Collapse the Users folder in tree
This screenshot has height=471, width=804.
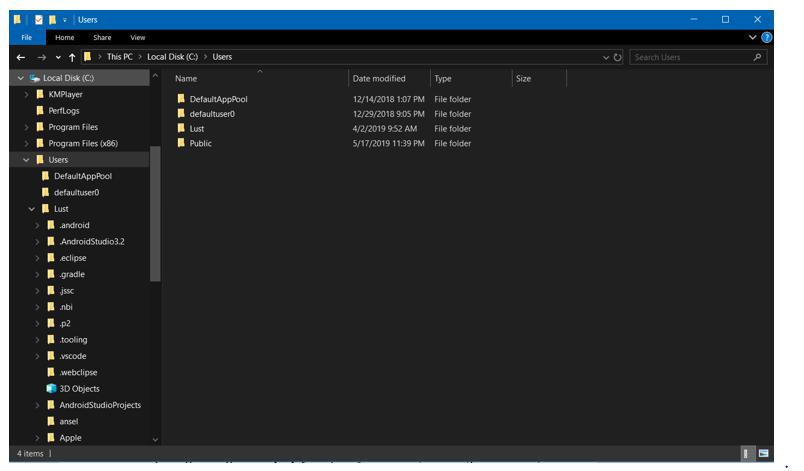click(x=27, y=160)
